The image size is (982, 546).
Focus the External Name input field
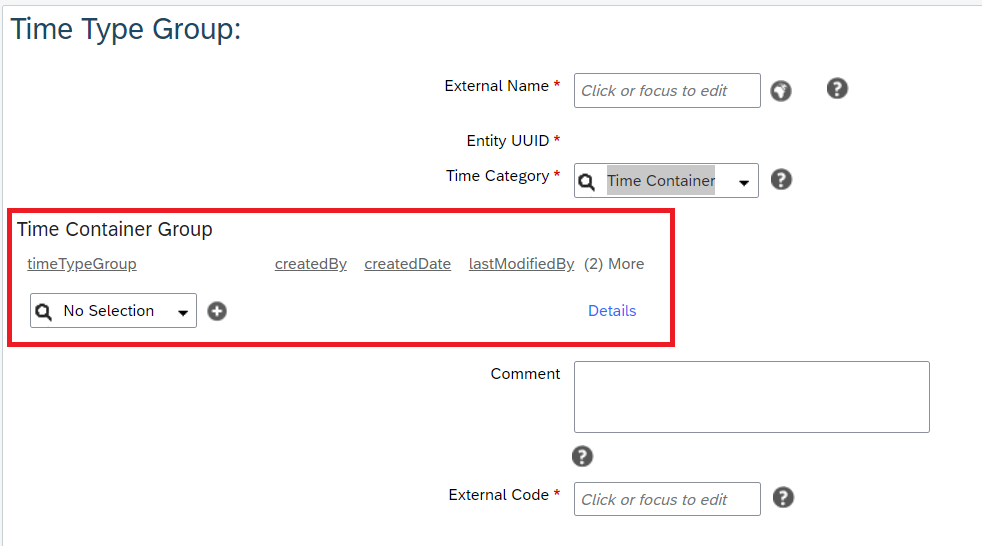pos(667,91)
